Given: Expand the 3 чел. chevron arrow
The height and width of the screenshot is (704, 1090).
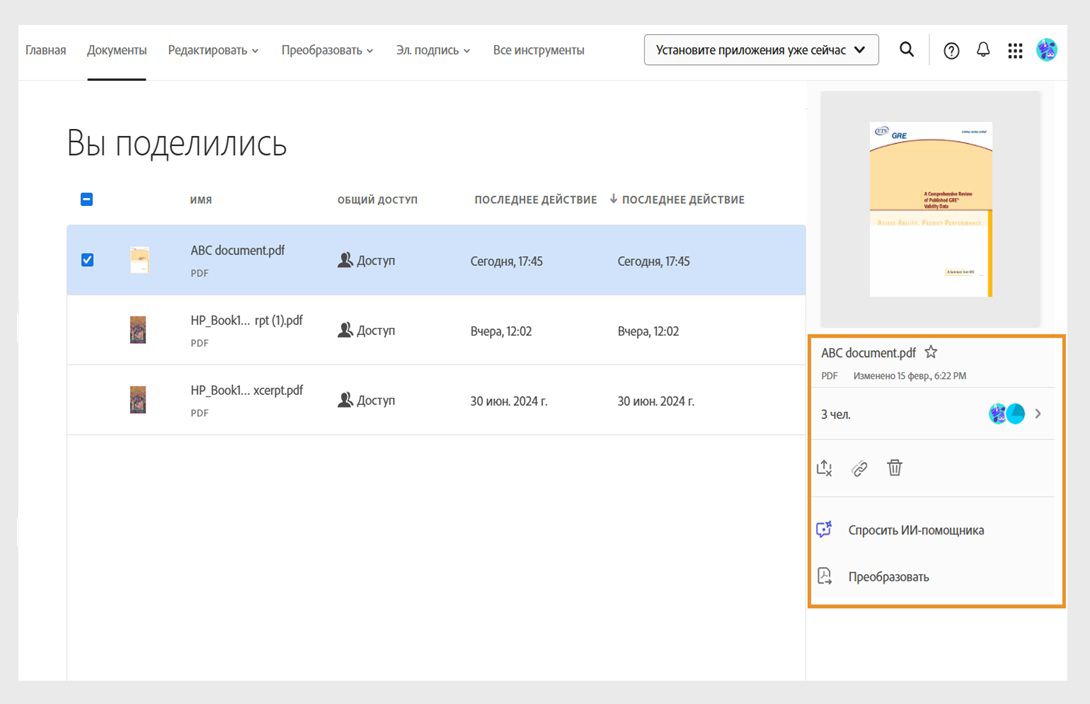Looking at the screenshot, I should (1038, 414).
